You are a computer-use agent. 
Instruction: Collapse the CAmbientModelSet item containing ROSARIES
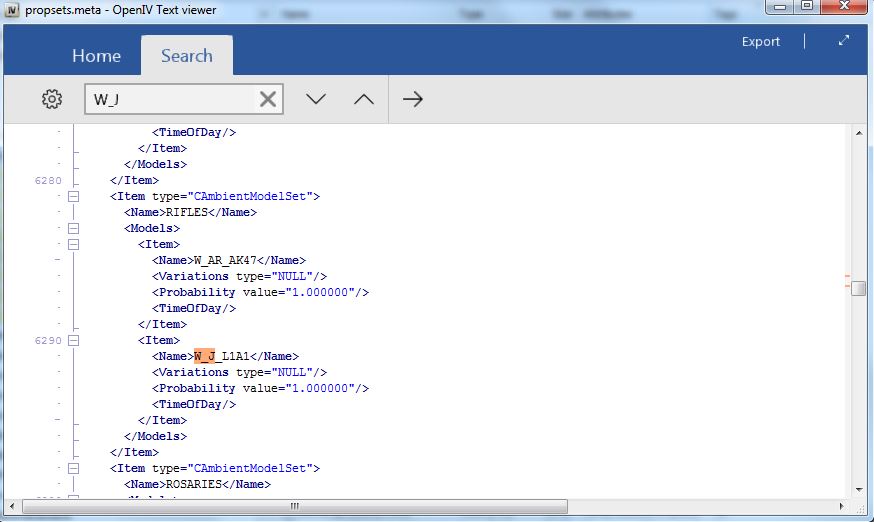73,468
